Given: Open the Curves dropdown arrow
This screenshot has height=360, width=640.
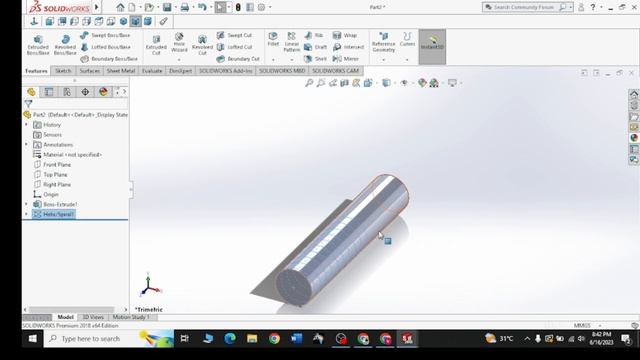Looking at the screenshot, I should [x=407, y=60].
